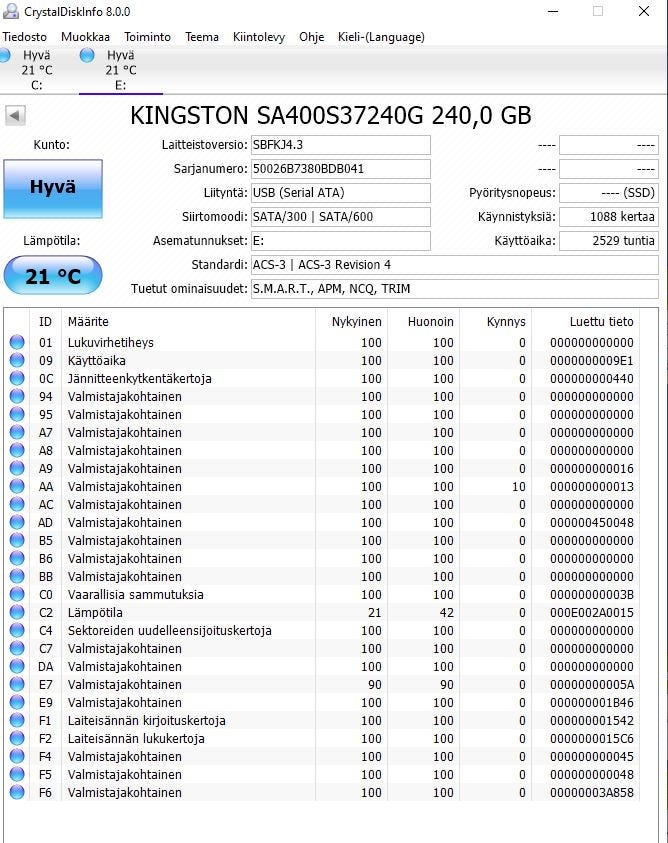Click the status icon for ID C2
The height and width of the screenshot is (843, 668).
17,612
